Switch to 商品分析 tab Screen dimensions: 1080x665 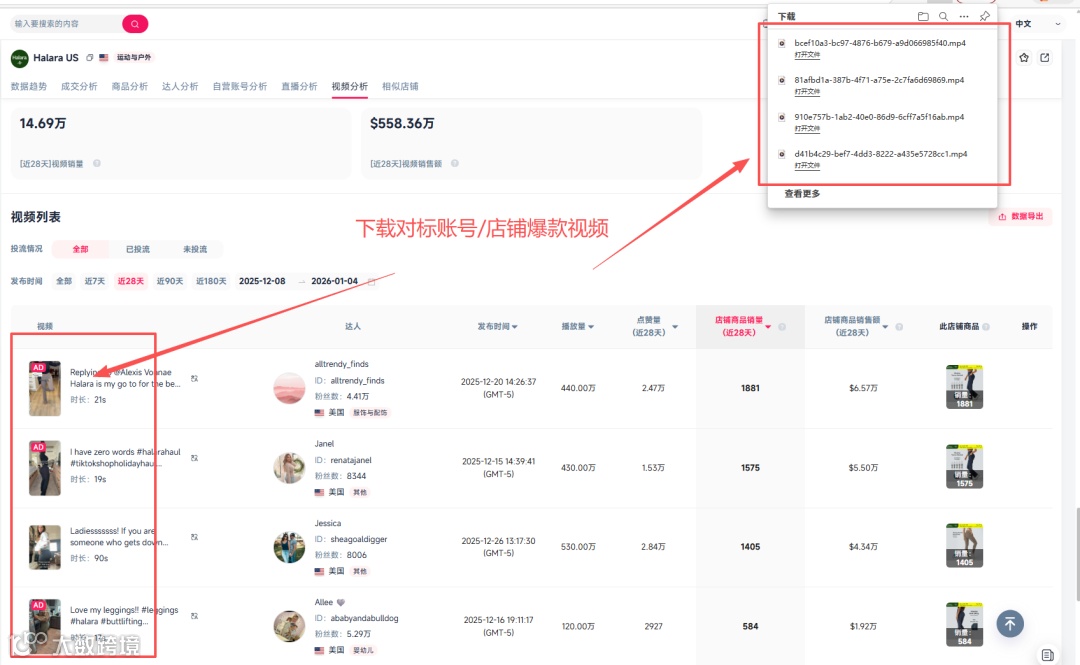(x=129, y=86)
